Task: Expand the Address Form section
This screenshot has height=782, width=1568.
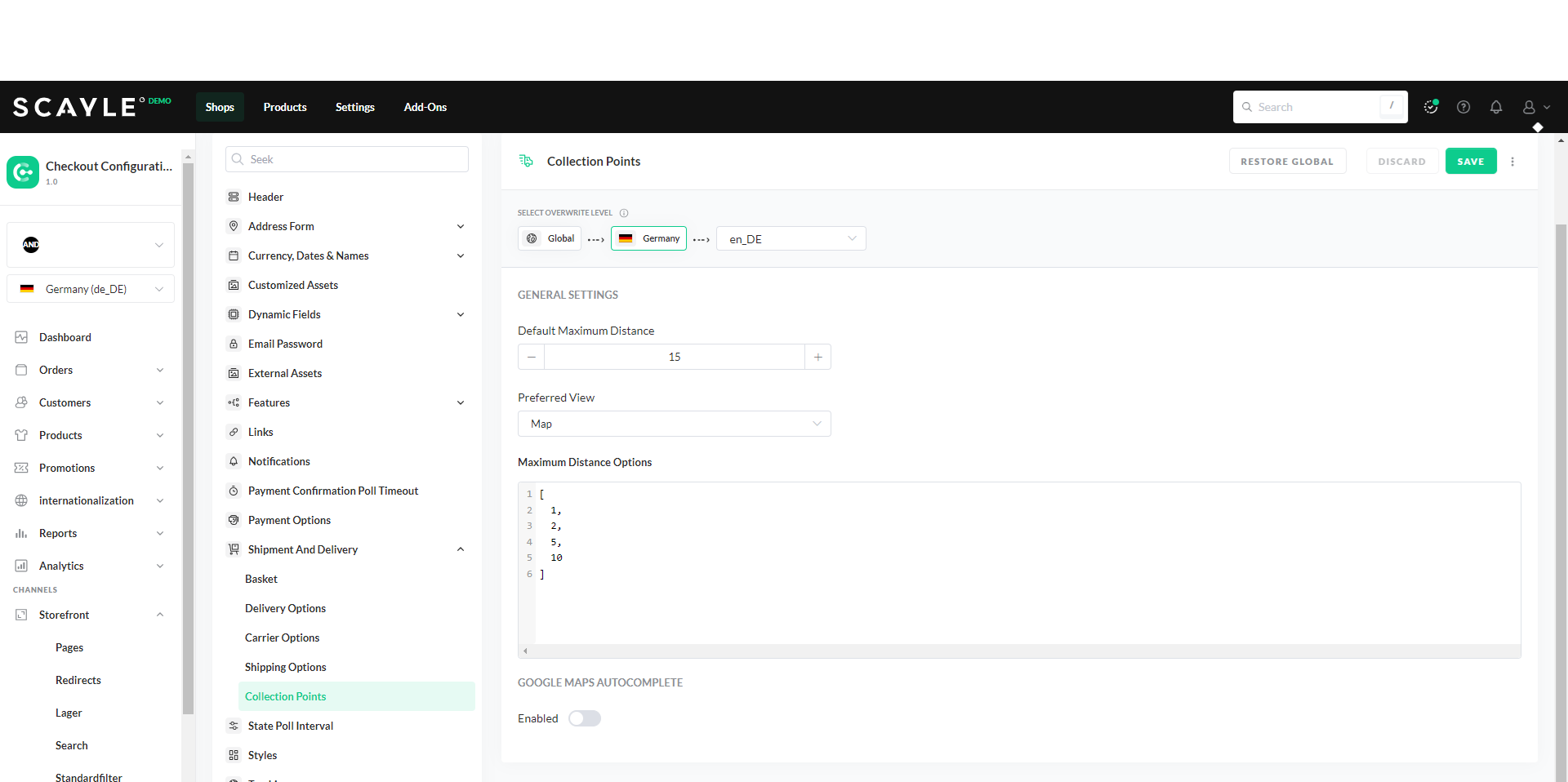Action: coord(461,226)
